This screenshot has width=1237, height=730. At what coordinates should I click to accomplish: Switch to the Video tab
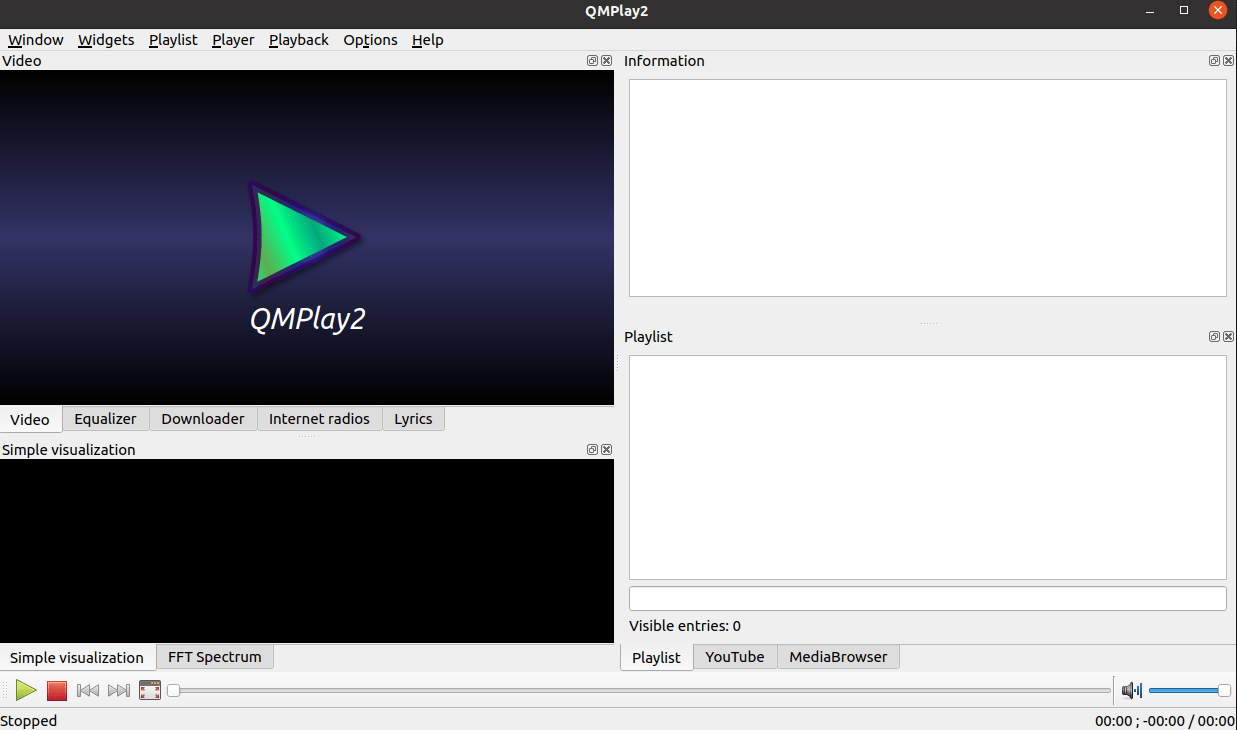[x=30, y=419]
